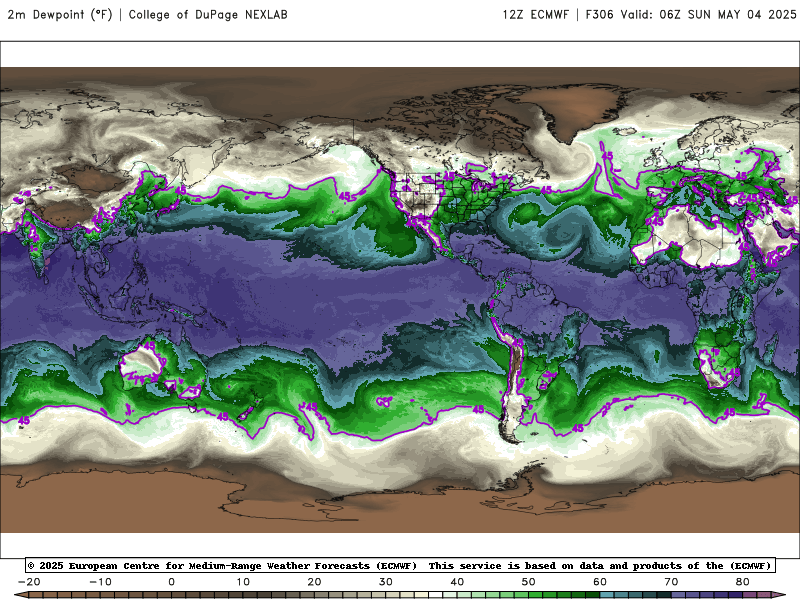The image size is (800, 600).
Task: Click the 0 colorbar scale label
Action: (171, 582)
